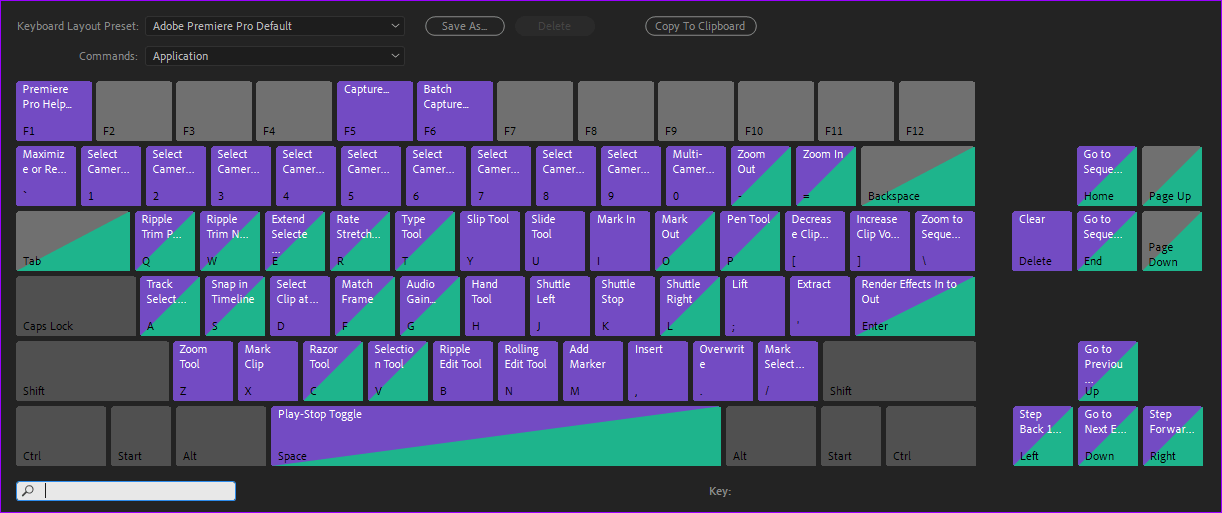Image resolution: width=1222 pixels, height=513 pixels.
Task: Select the E Extend Selected key
Action: click(x=295, y=241)
